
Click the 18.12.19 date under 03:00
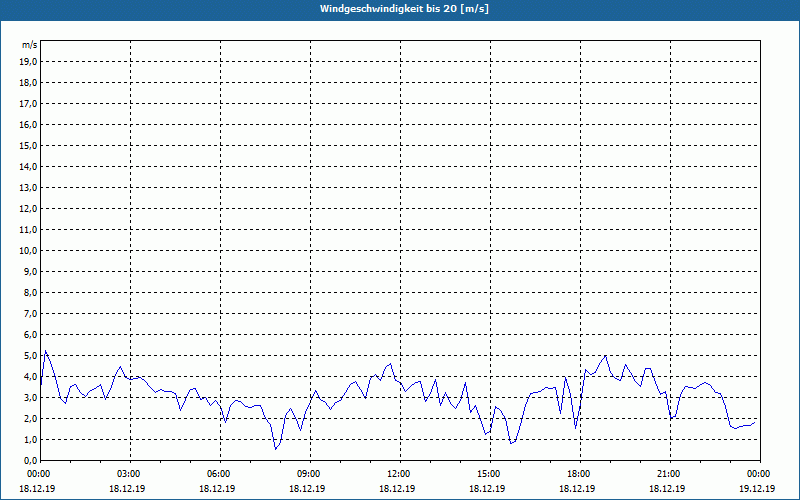[x=127, y=488]
